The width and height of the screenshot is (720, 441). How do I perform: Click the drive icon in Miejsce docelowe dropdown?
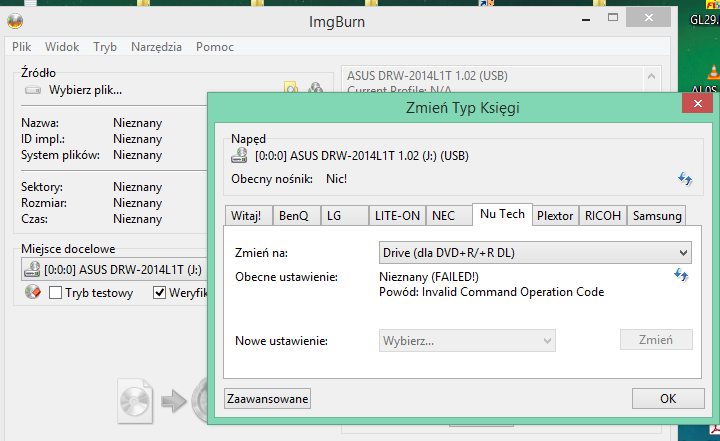click(x=32, y=269)
